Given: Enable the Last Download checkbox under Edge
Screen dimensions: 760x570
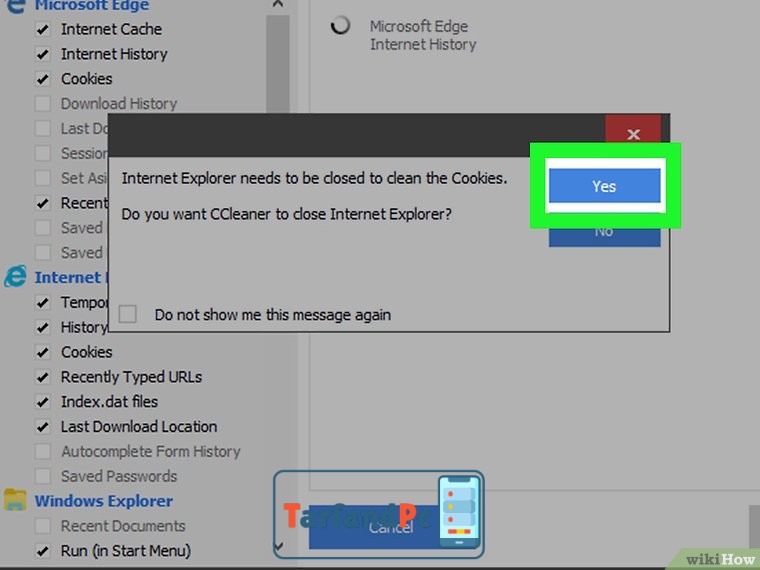Looking at the screenshot, I should pos(43,128).
